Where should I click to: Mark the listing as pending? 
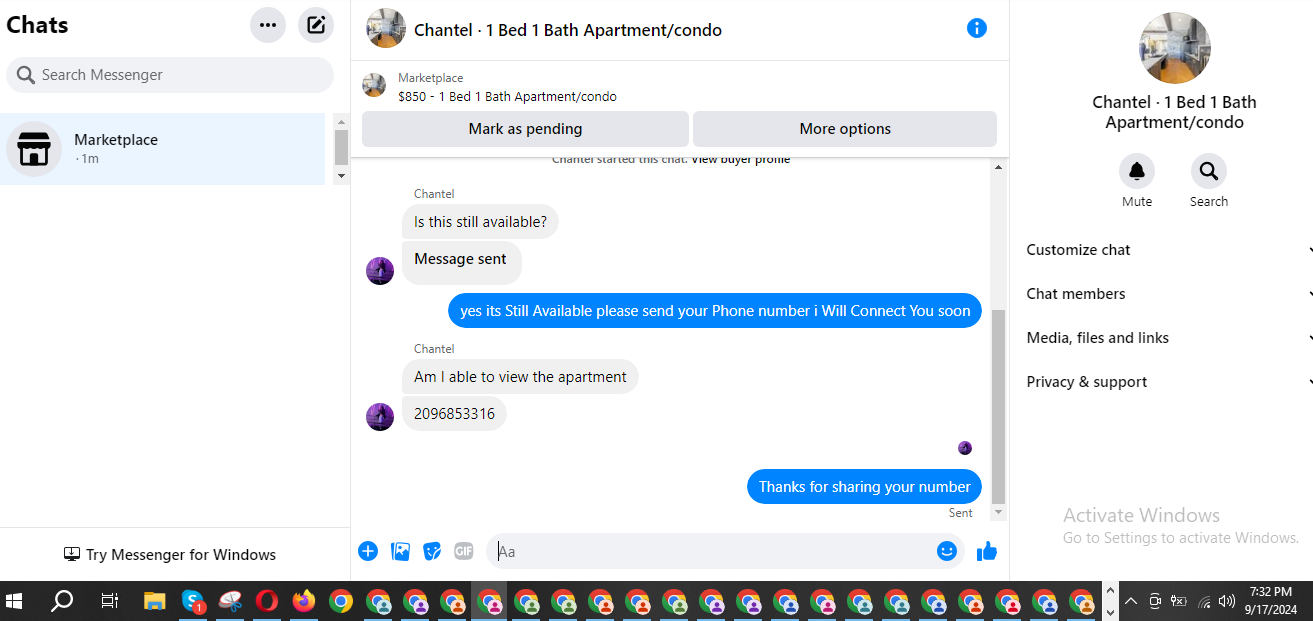pos(525,129)
